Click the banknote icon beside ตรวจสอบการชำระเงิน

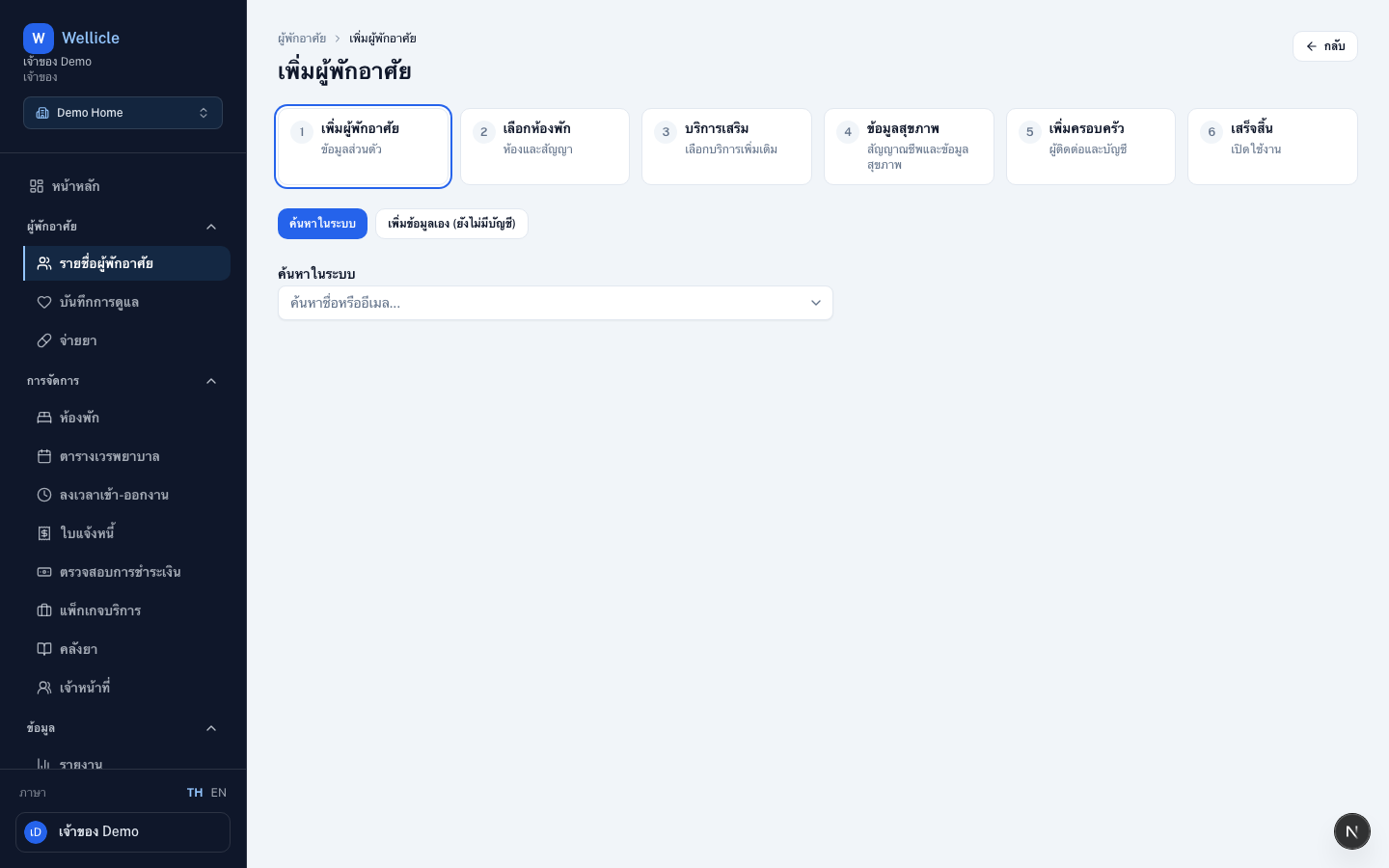click(x=44, y=572)
